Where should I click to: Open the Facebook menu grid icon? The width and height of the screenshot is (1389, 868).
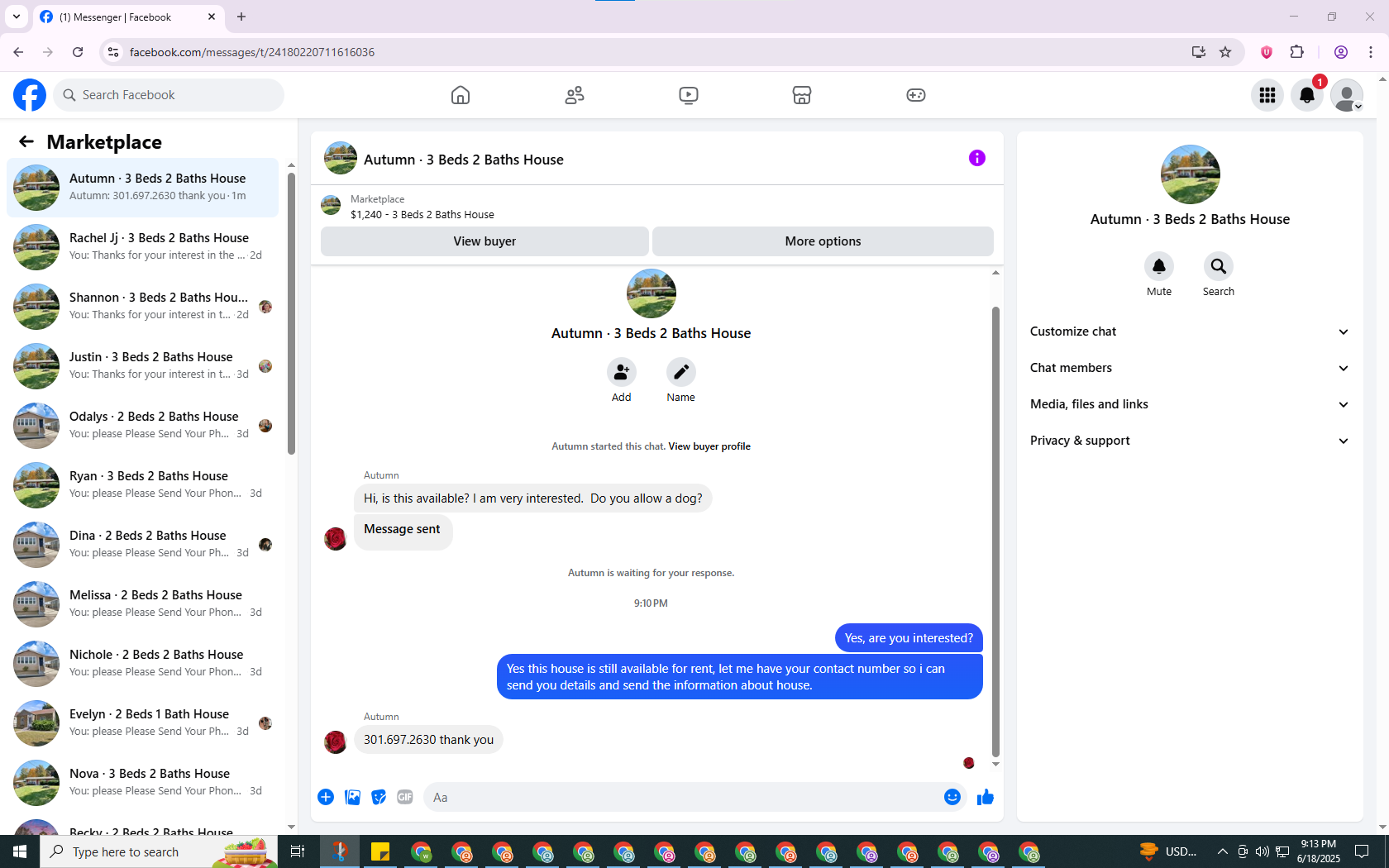pyautogui.click(x=1267, y=95)
